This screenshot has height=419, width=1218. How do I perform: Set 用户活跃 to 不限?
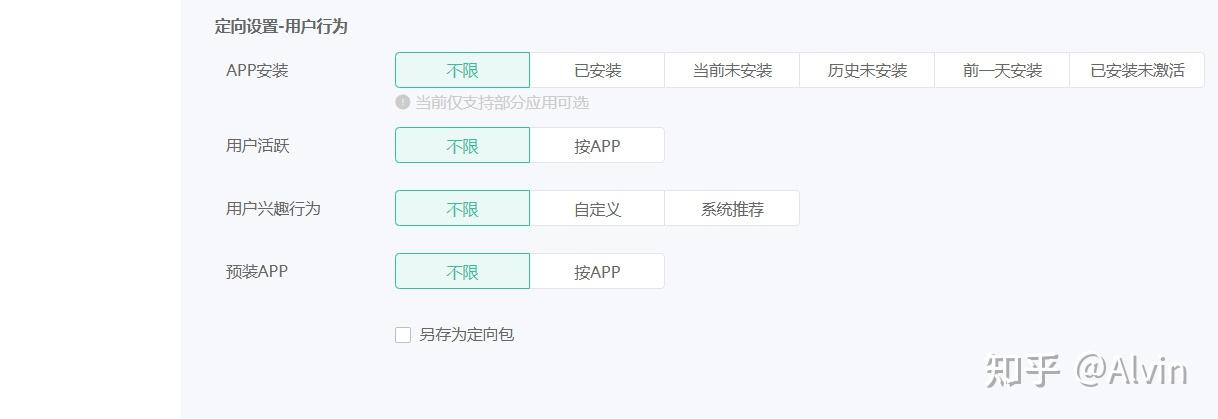point(462,146)
